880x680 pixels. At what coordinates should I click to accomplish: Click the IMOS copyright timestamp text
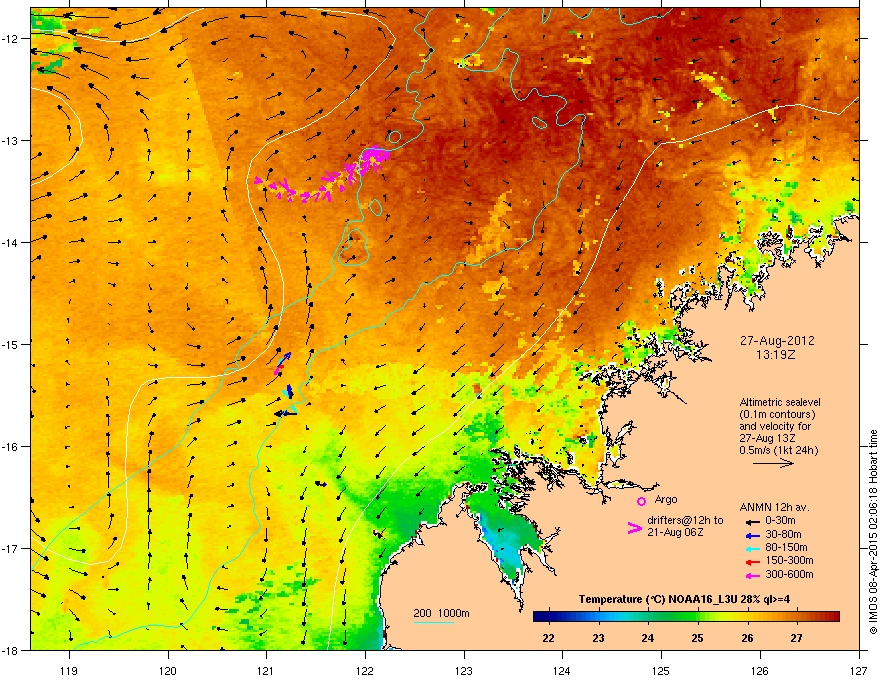(x=873, y=532)
